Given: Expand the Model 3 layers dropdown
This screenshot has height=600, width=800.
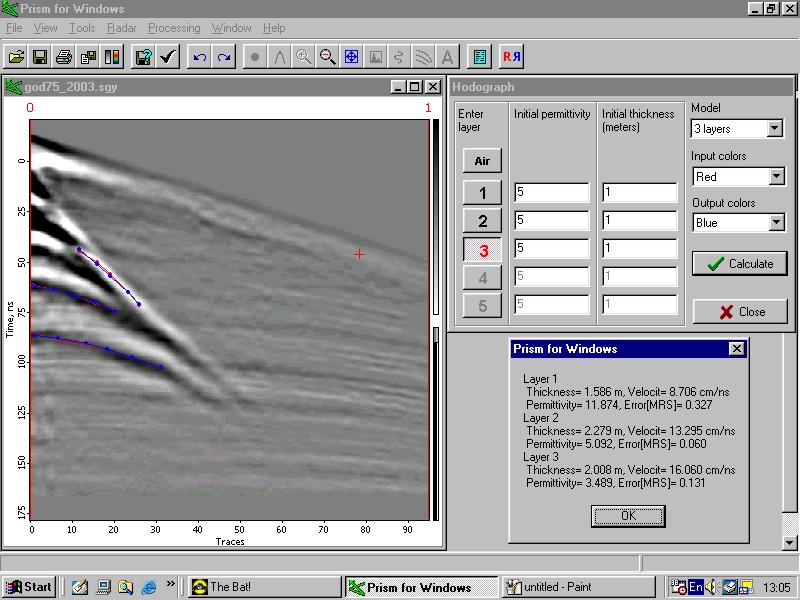Looking at the screenshot, I should pyautogui.click(x=774, y=129).
